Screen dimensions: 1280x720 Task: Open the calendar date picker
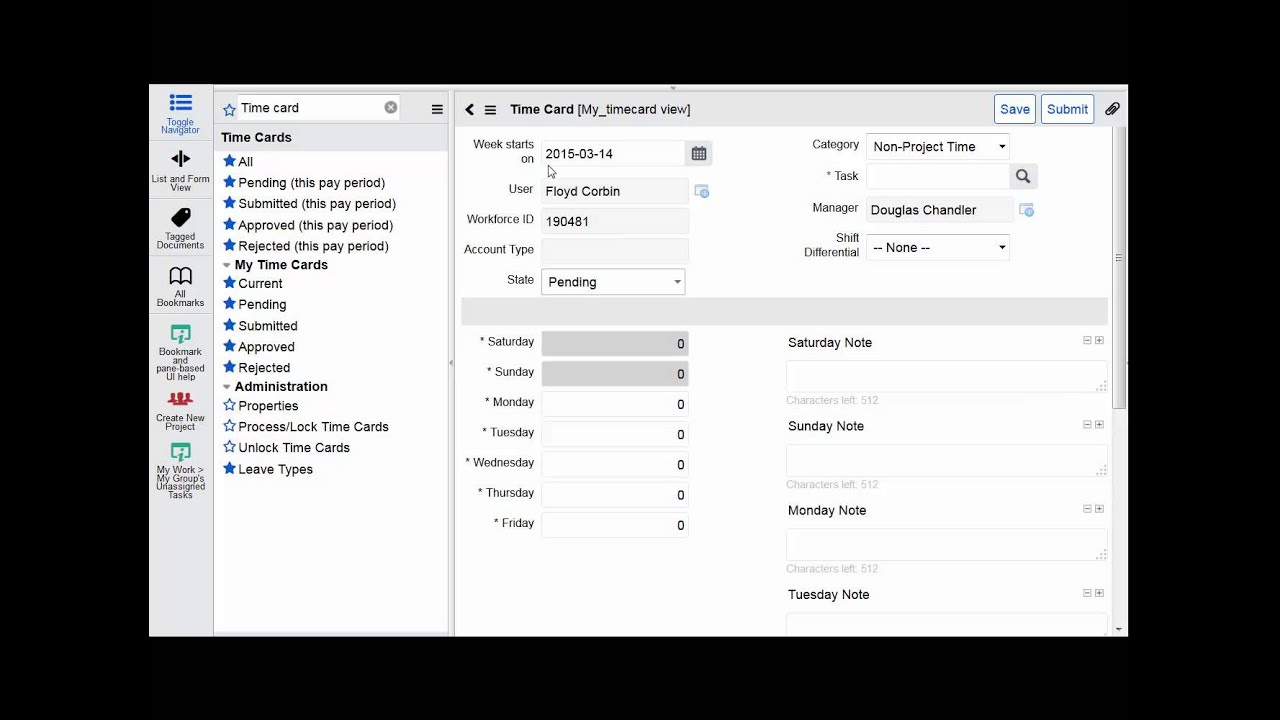tap(699, 153)
